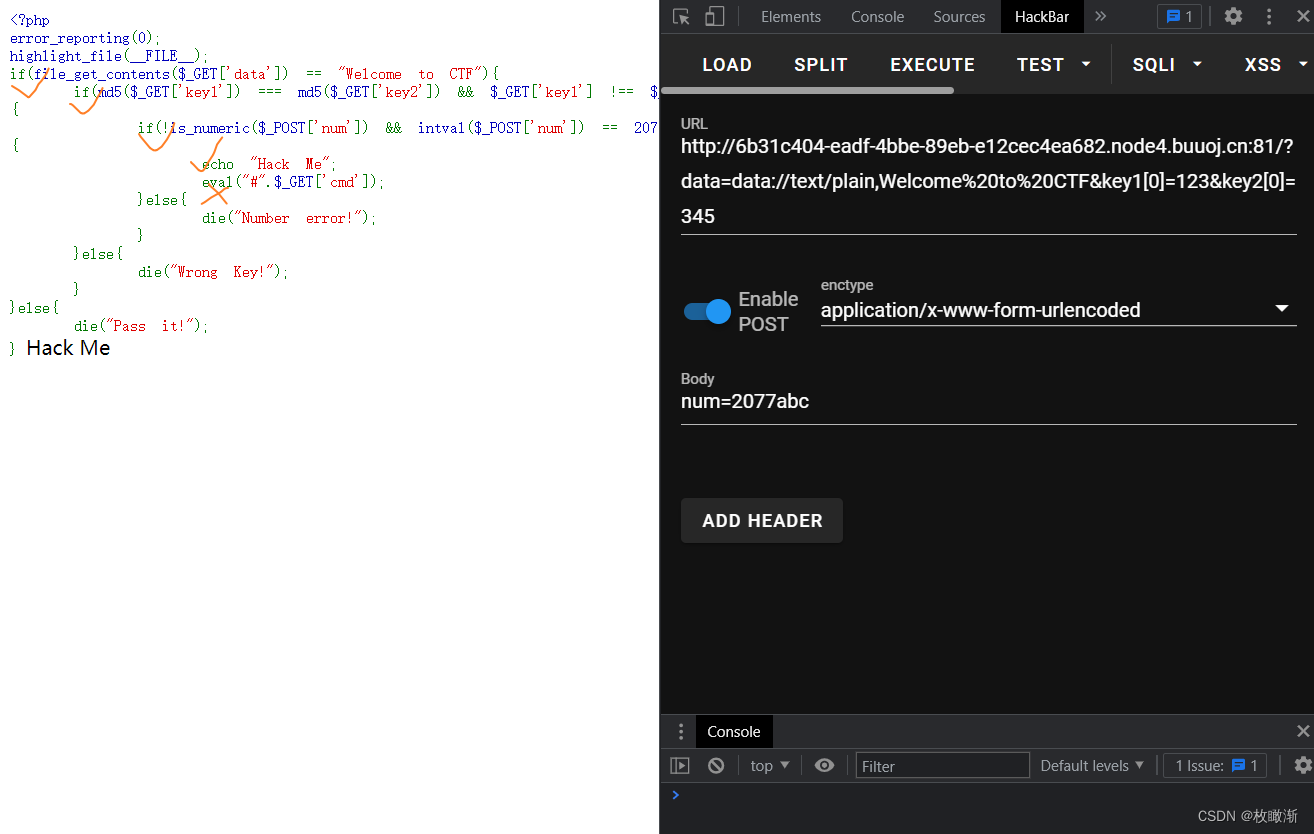Click HackBar SPLIT button
This screenshot has width=1314, height=834.
(x=821, y=64)
